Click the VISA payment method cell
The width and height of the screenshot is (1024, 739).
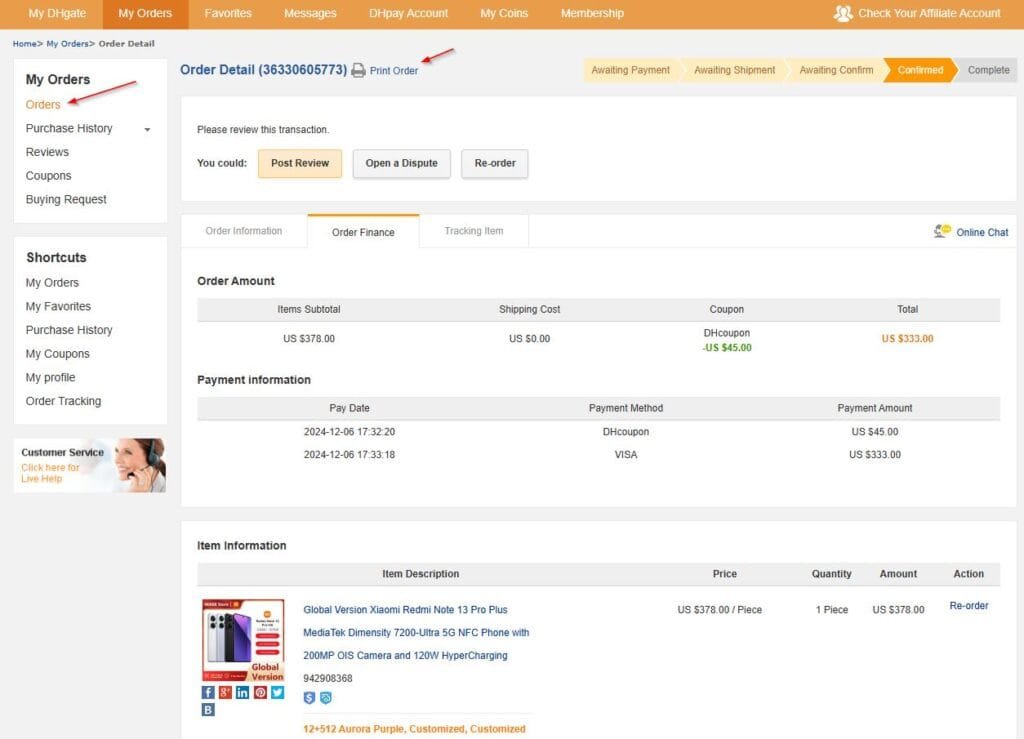(x=626, y=455)
